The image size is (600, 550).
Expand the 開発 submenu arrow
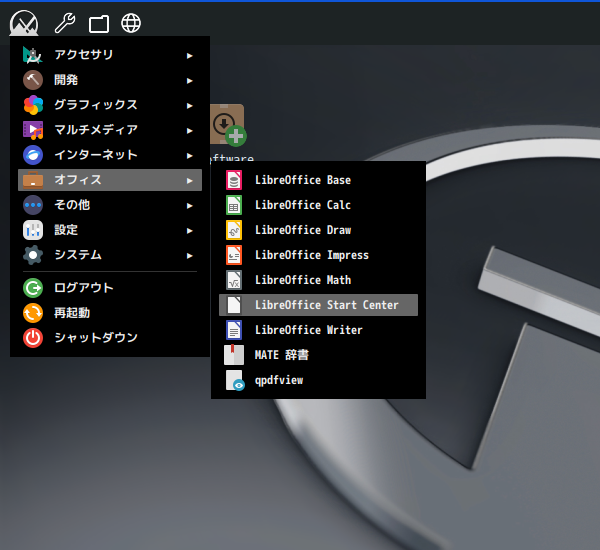tap(189, 81)
